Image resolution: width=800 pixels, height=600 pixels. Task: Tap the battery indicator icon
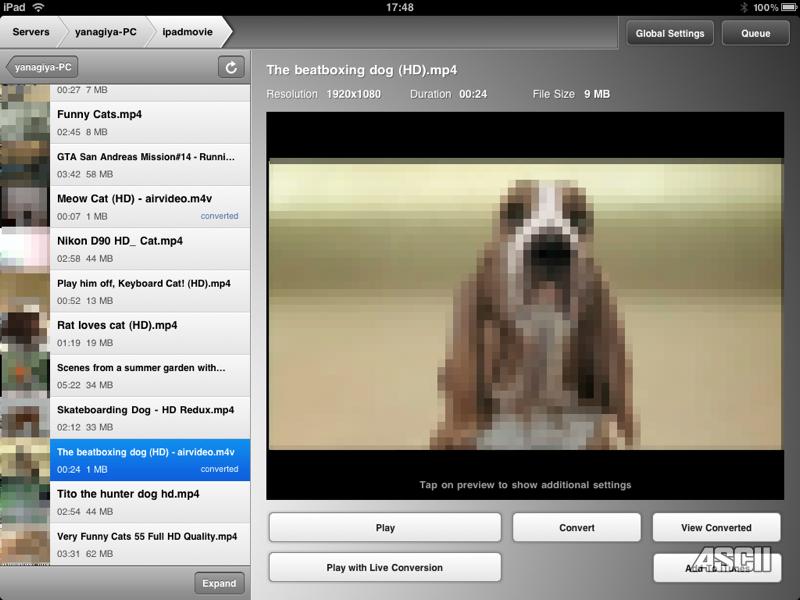pyautogui.click(x=790, y=7)
